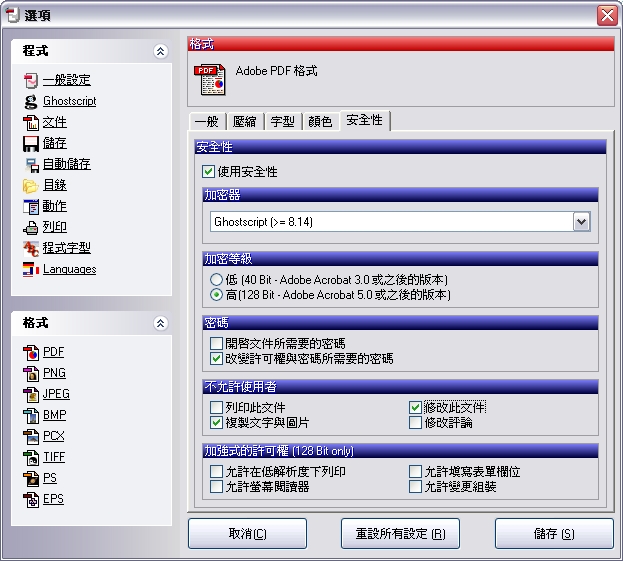Open the 目錄 link
This screenshot has width=623, height=561.
pyautogui.click(x=55, y=185)
